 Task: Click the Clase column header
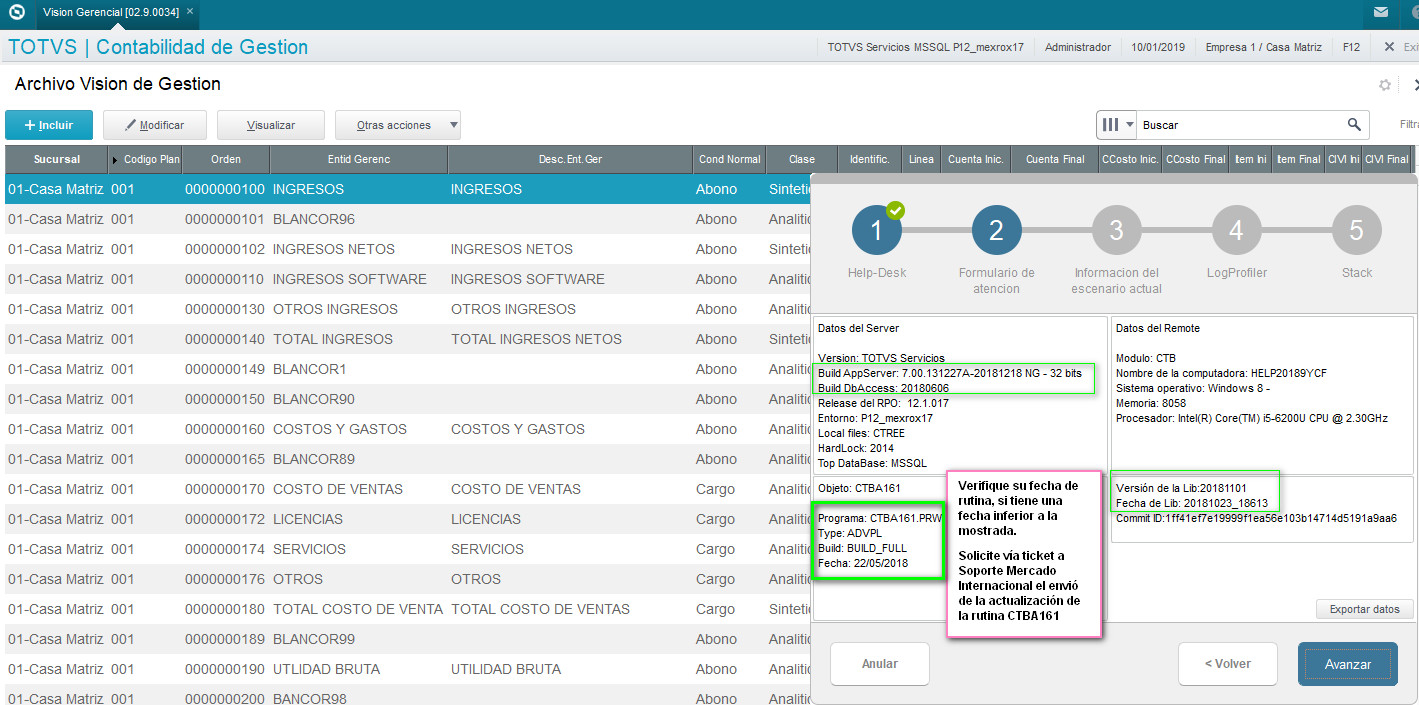[802, 160]
